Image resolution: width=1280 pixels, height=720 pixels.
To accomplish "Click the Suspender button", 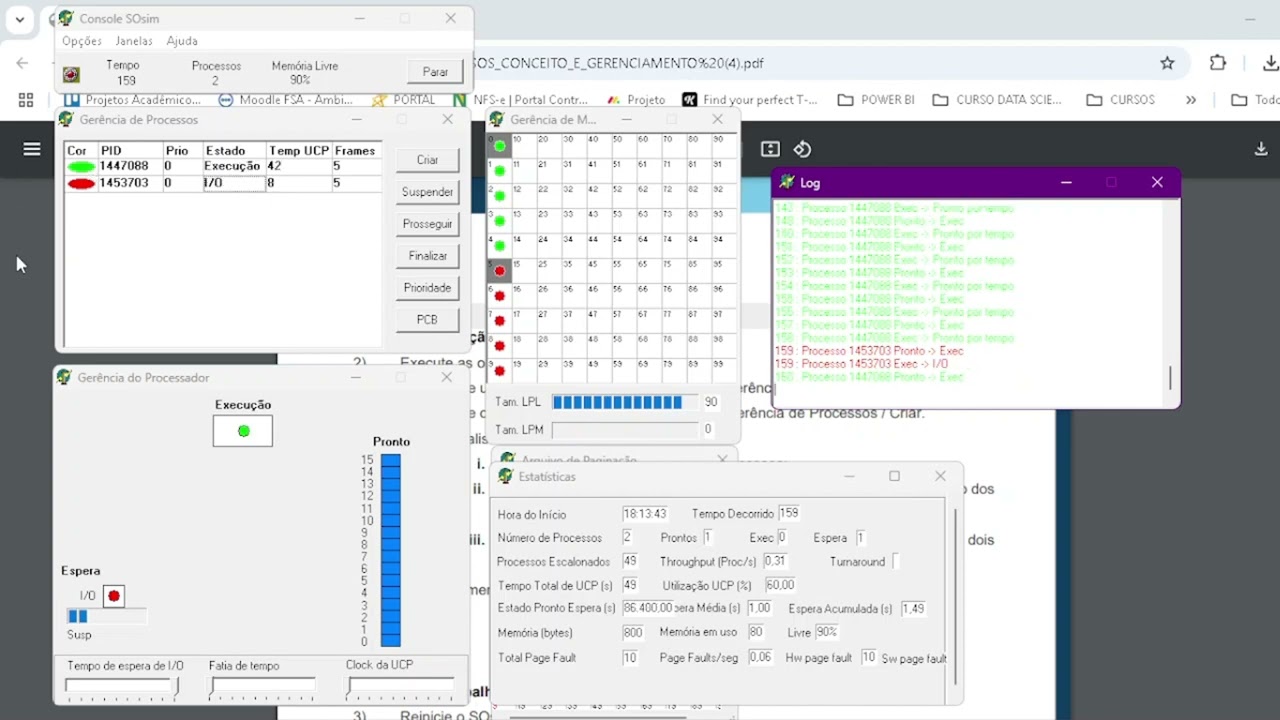I will [x=427, y=192].
